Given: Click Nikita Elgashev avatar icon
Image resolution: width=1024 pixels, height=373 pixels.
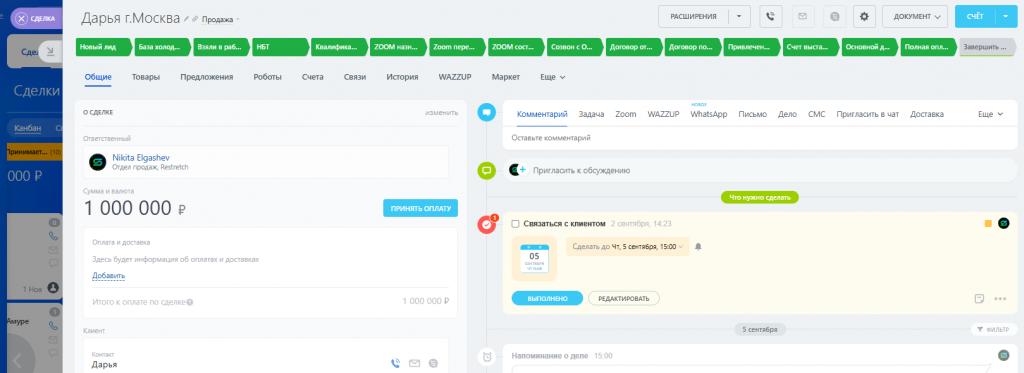Looking at the screenshot, I should pyautogui.click(x=98, y=162).
